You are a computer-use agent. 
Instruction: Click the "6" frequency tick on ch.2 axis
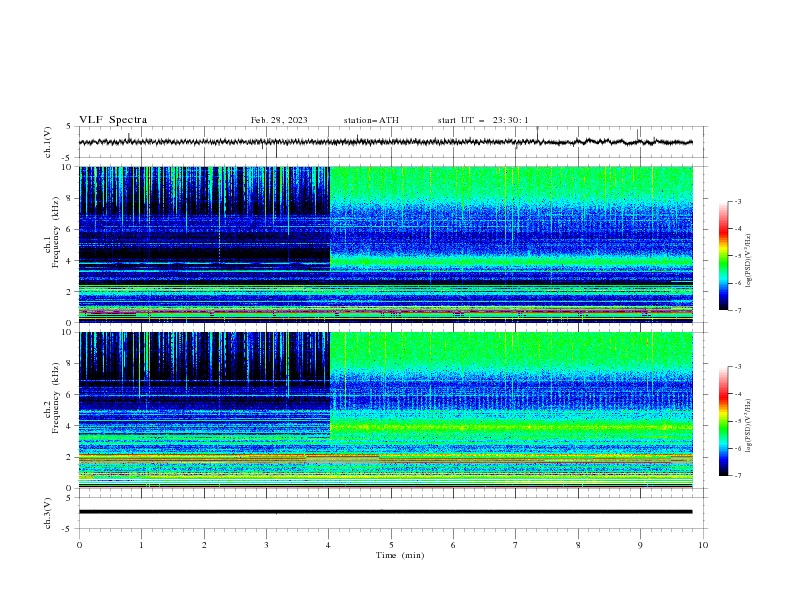(x=69, y=394)
